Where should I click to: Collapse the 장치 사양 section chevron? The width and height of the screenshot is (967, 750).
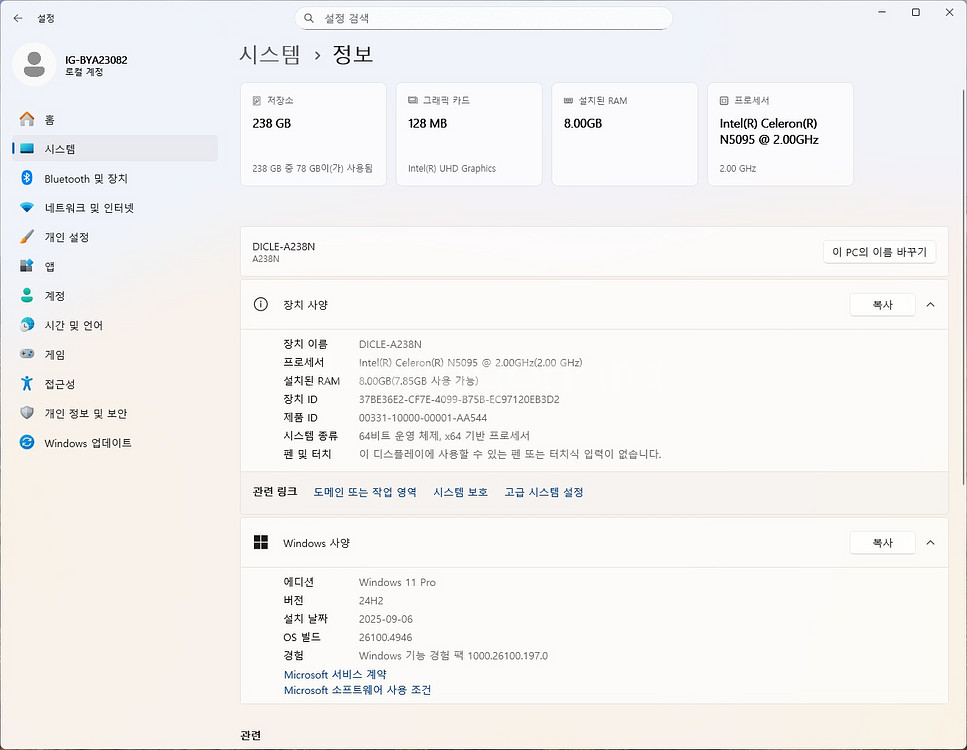point(931,305)
